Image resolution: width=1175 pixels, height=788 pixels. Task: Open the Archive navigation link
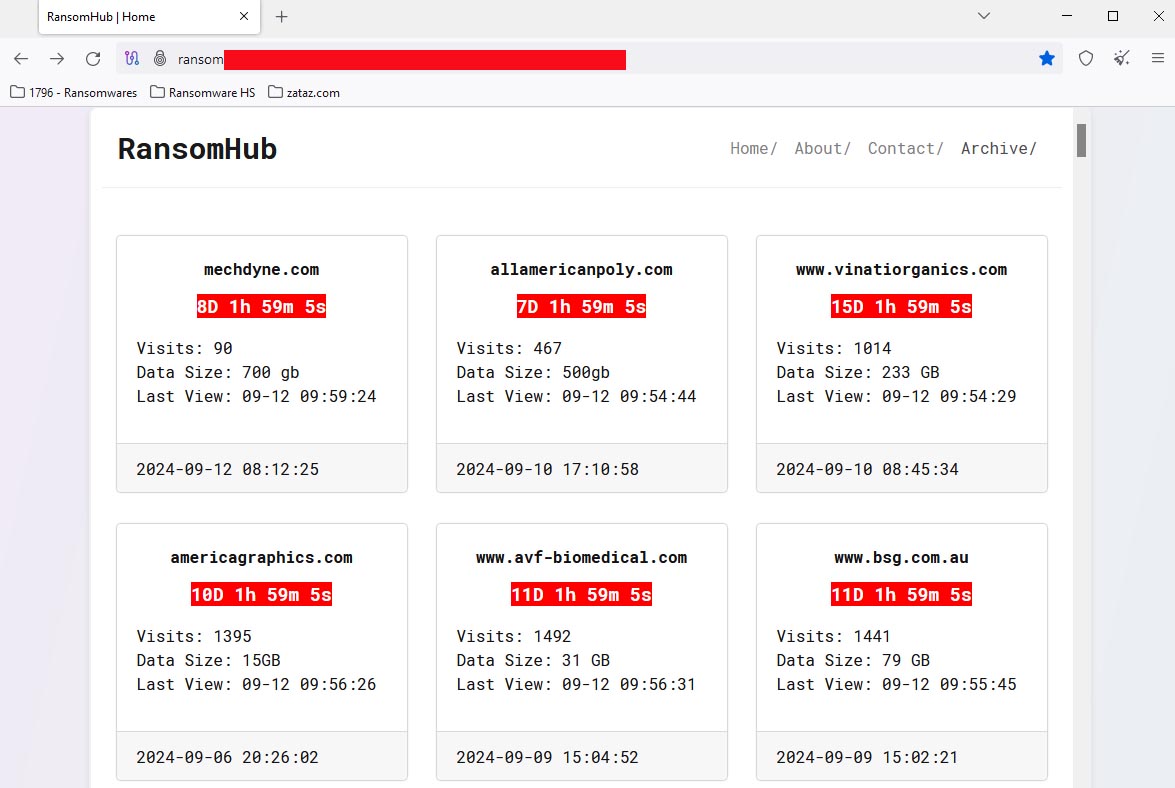998,148
